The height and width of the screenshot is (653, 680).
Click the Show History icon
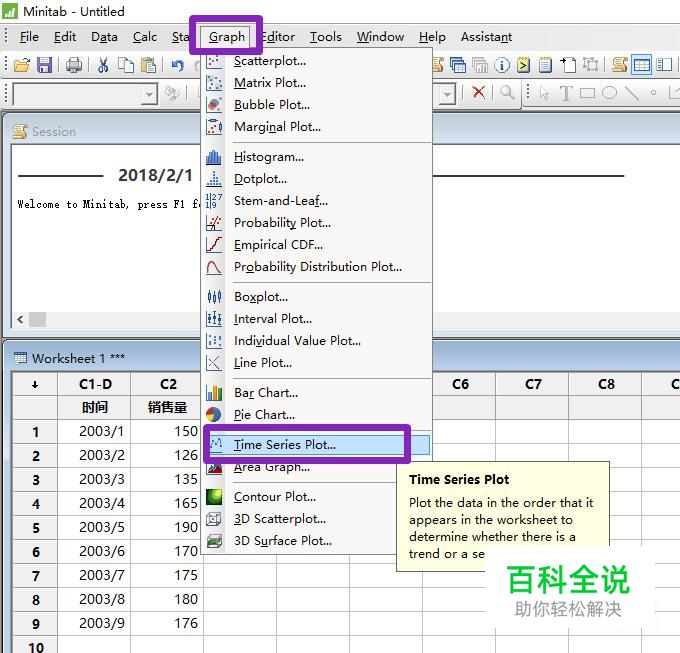pos(523,65)
